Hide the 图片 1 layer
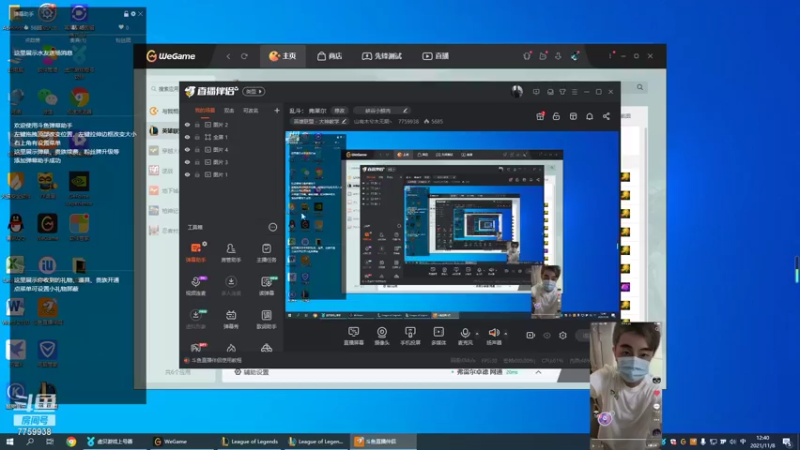Image resolution: width=800 pixels, height=450 pixels. point(187,174)
